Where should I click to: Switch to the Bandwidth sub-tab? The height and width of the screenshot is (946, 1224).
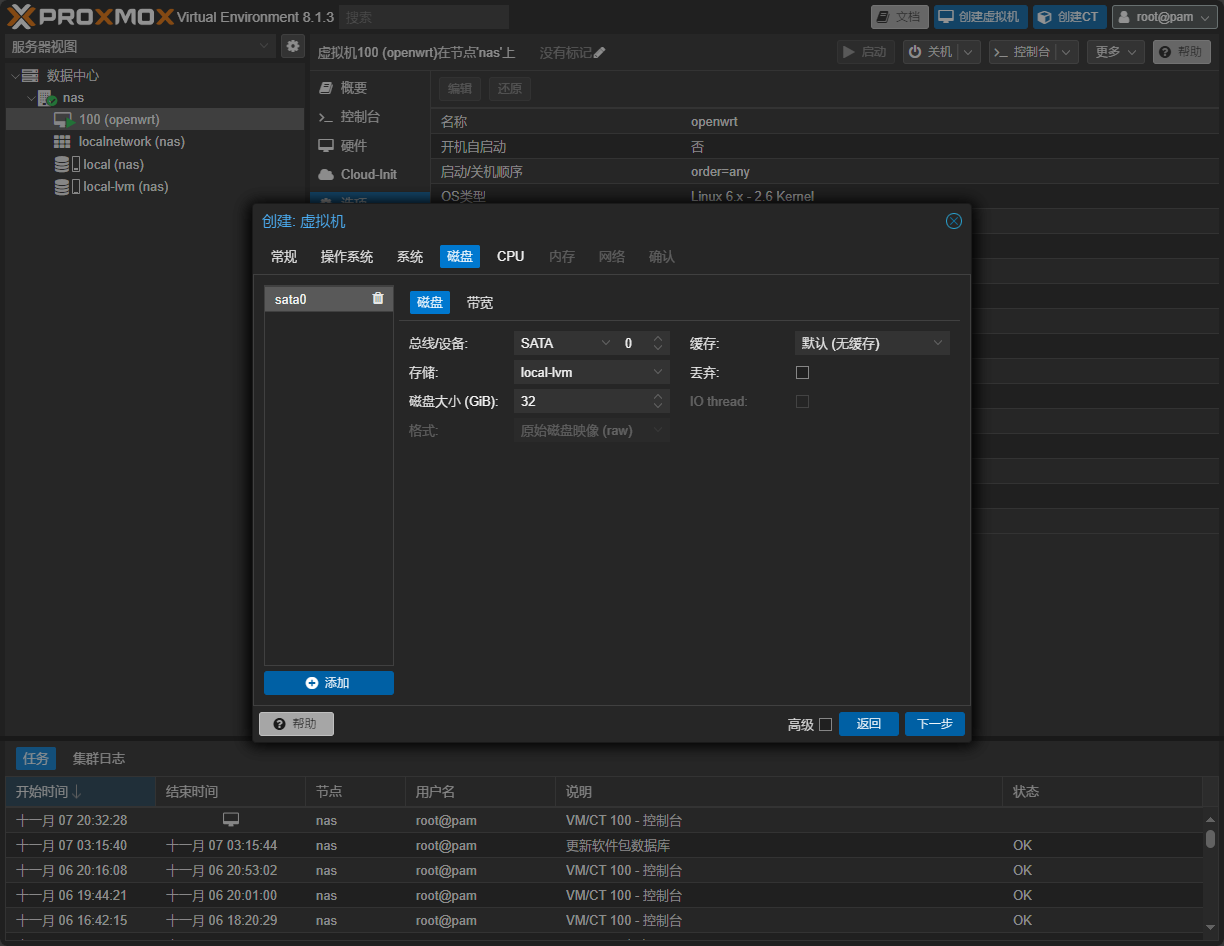pyautogui.click(x=480, y=303)
